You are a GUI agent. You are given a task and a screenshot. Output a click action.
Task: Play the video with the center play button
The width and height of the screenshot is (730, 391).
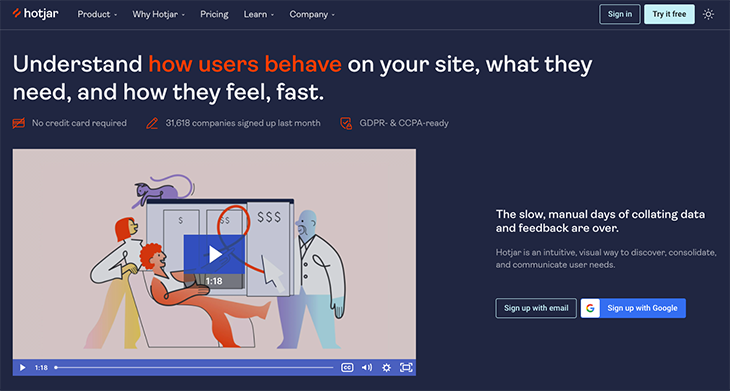click(214, 254)
